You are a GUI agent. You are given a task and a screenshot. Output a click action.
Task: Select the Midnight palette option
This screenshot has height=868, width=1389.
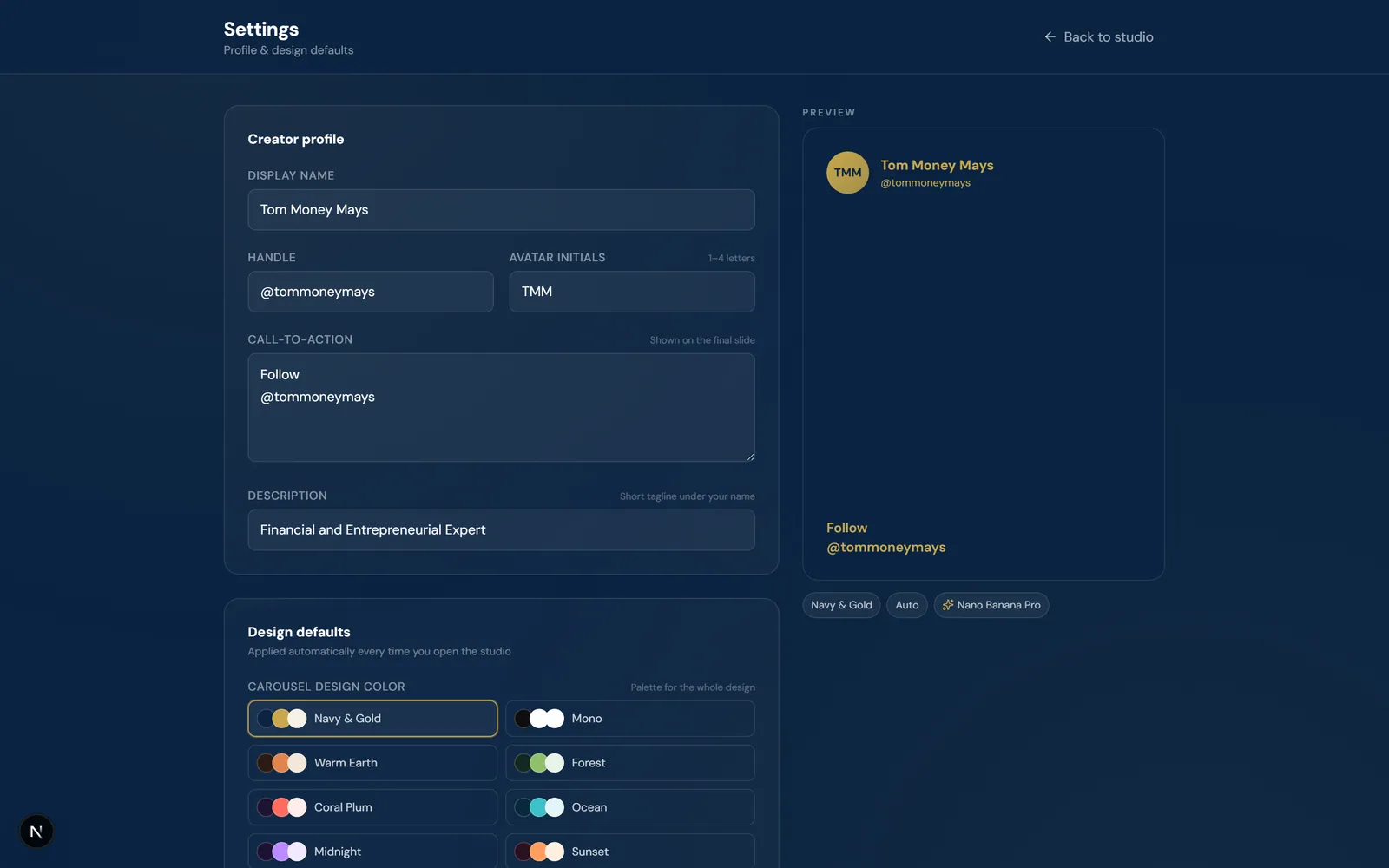372,852
